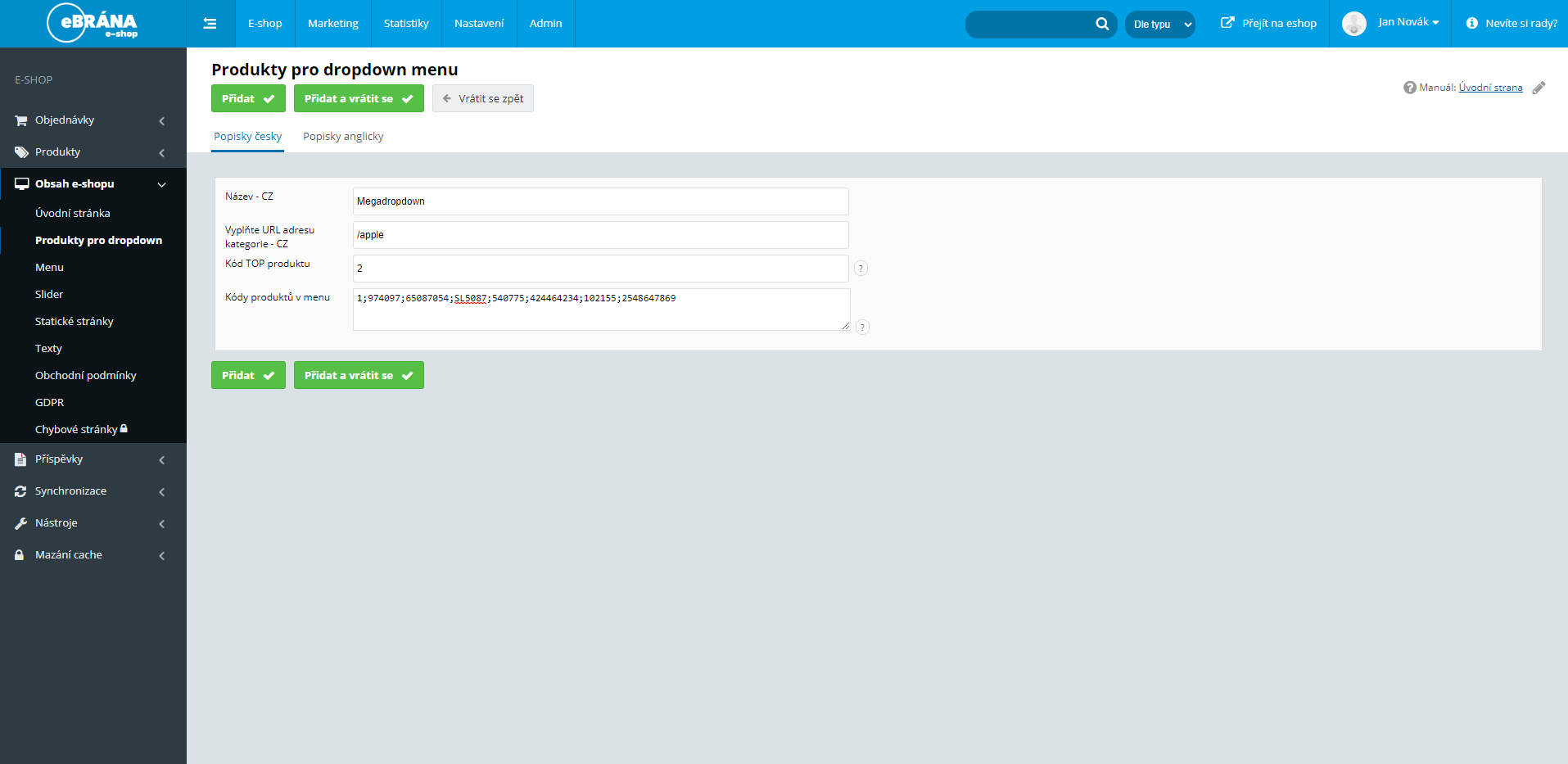Focus the Název - CZ input field
Viewport: 1568px width, 764px height.
pyautogui.click(x=600, y=201)
